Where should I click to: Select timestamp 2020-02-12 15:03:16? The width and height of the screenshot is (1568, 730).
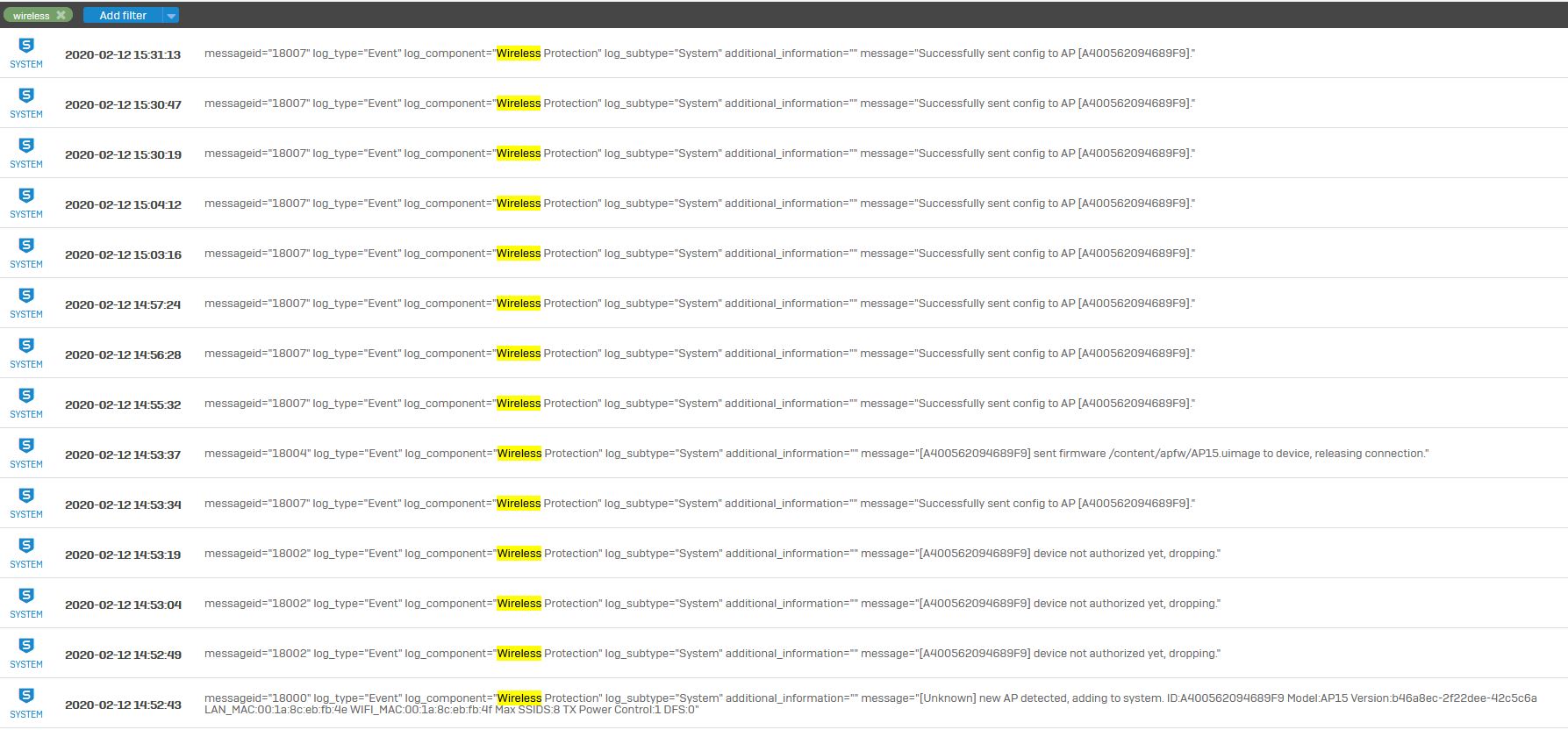point(123,254)
